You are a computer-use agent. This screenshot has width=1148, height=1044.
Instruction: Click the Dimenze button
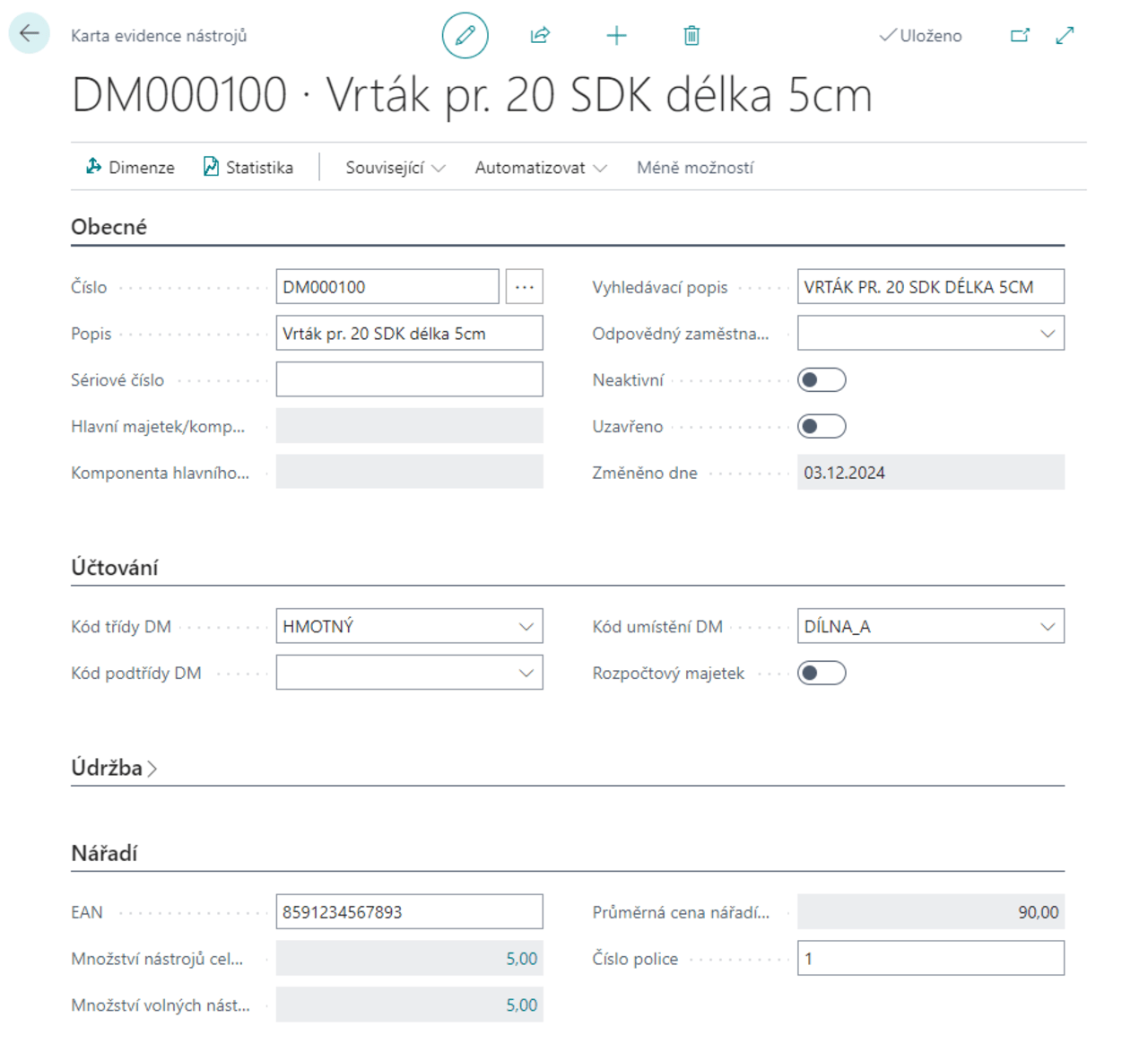(x=130, y=168)
